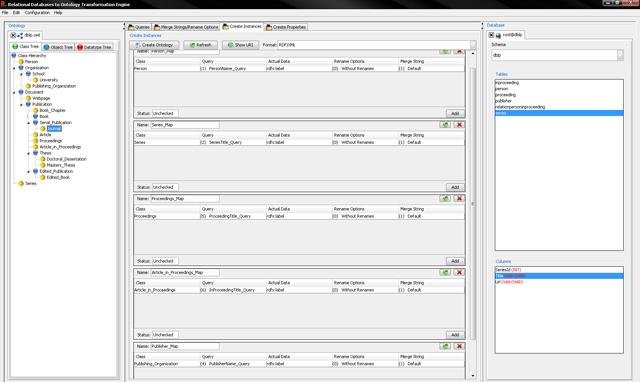640x382 pixels.
Task: Click the red delete icon of Proceedings_Map
Action: (x=459, y=198)
